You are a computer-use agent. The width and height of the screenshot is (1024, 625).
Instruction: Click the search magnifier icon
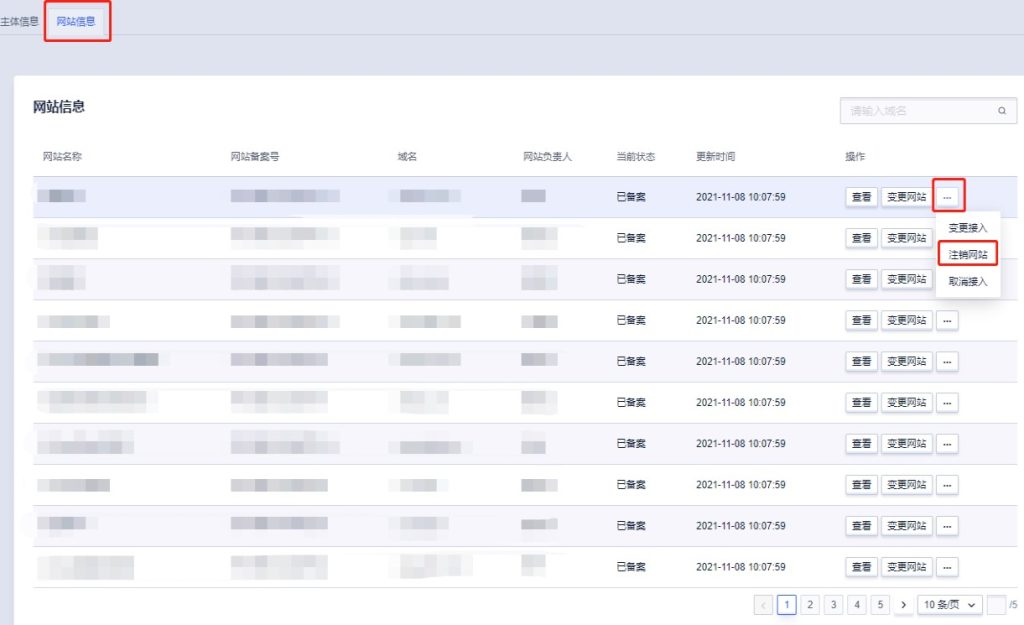1002,110
